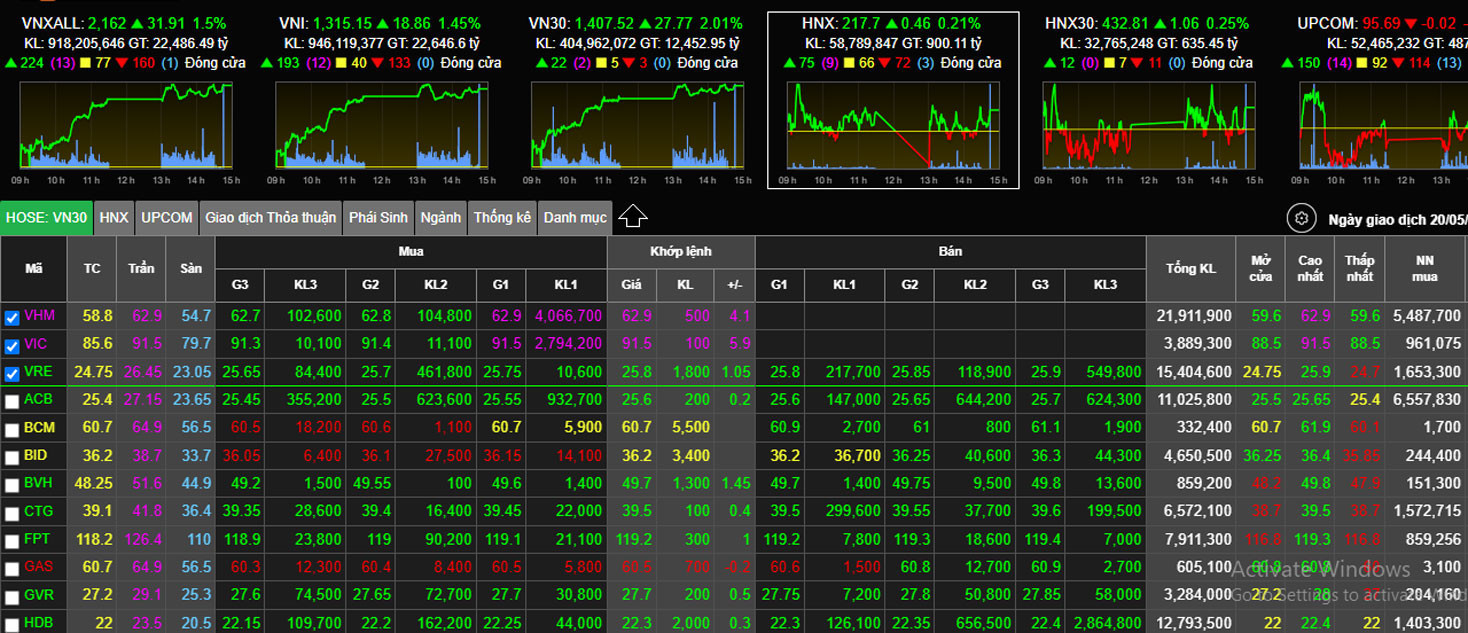
Task: Sort by Tổng KL column header
Action: [x=1190, y=269]
